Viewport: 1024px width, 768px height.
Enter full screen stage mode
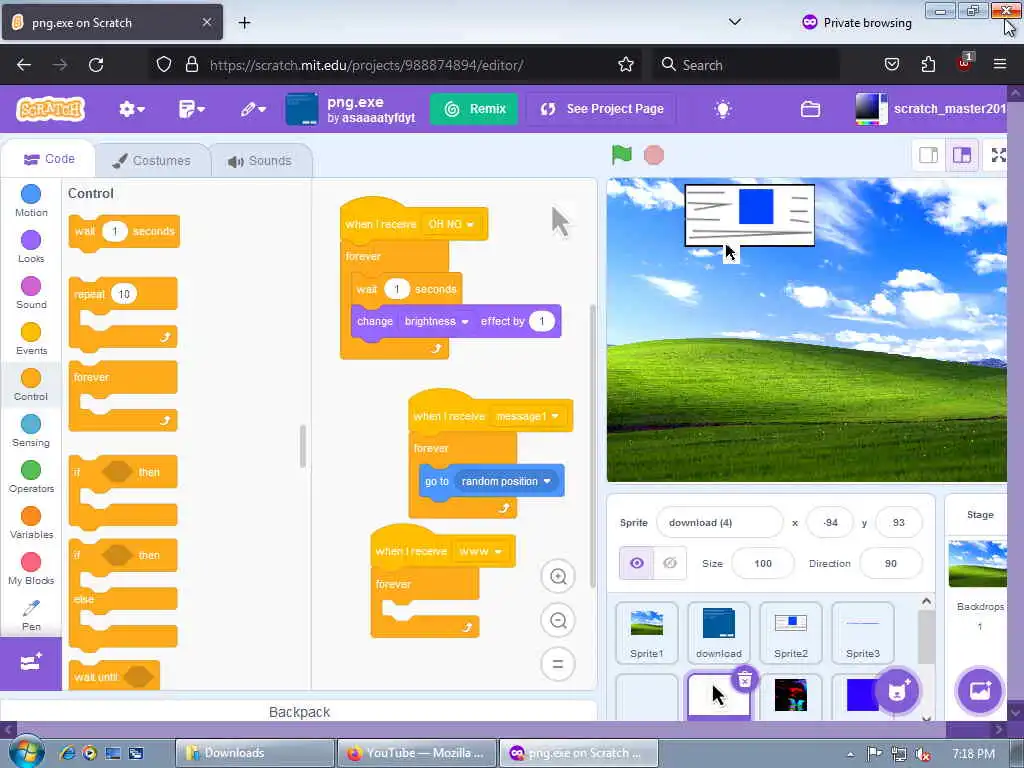point(998,155)
